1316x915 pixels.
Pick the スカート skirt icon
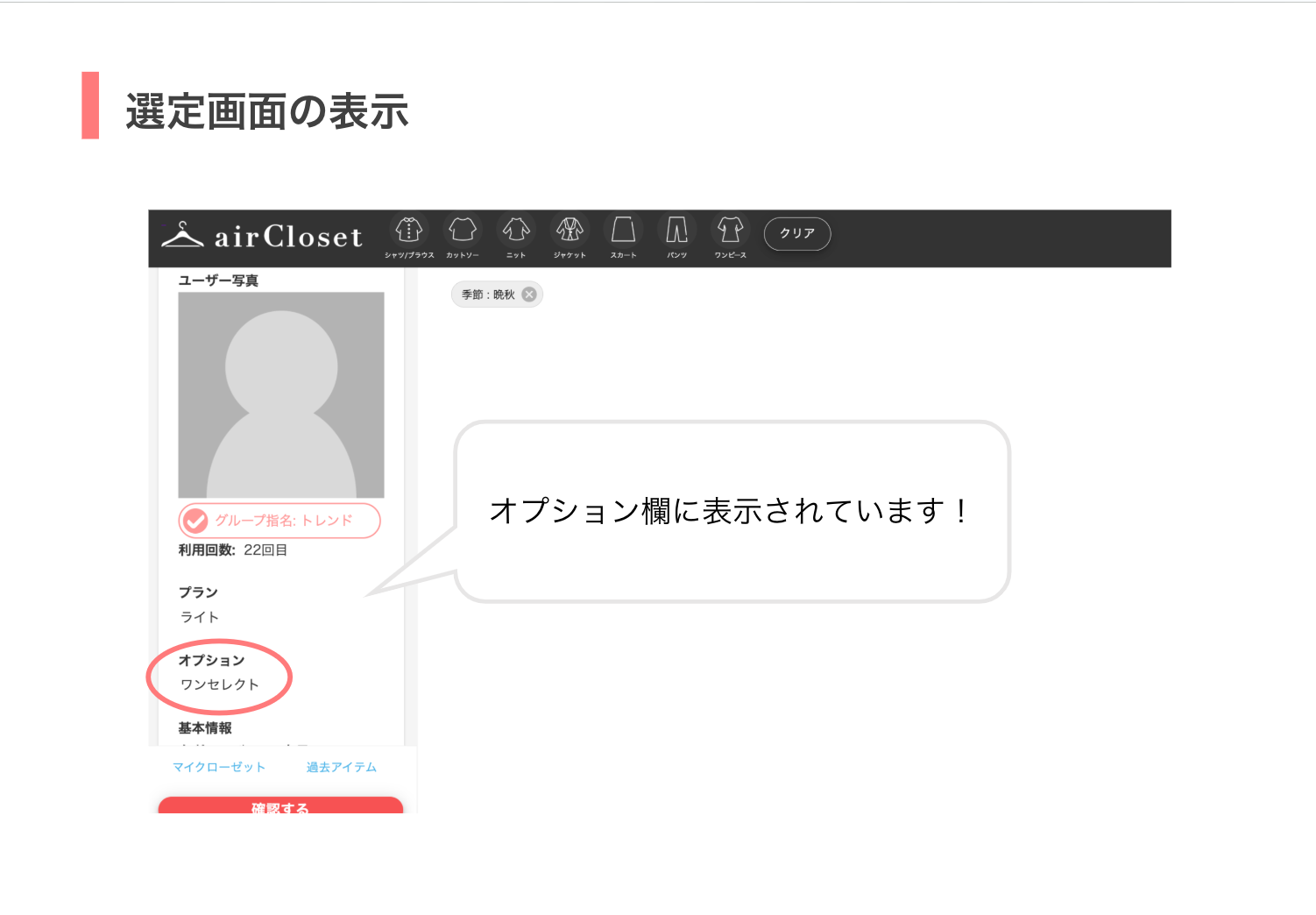(x=623, y=231)
